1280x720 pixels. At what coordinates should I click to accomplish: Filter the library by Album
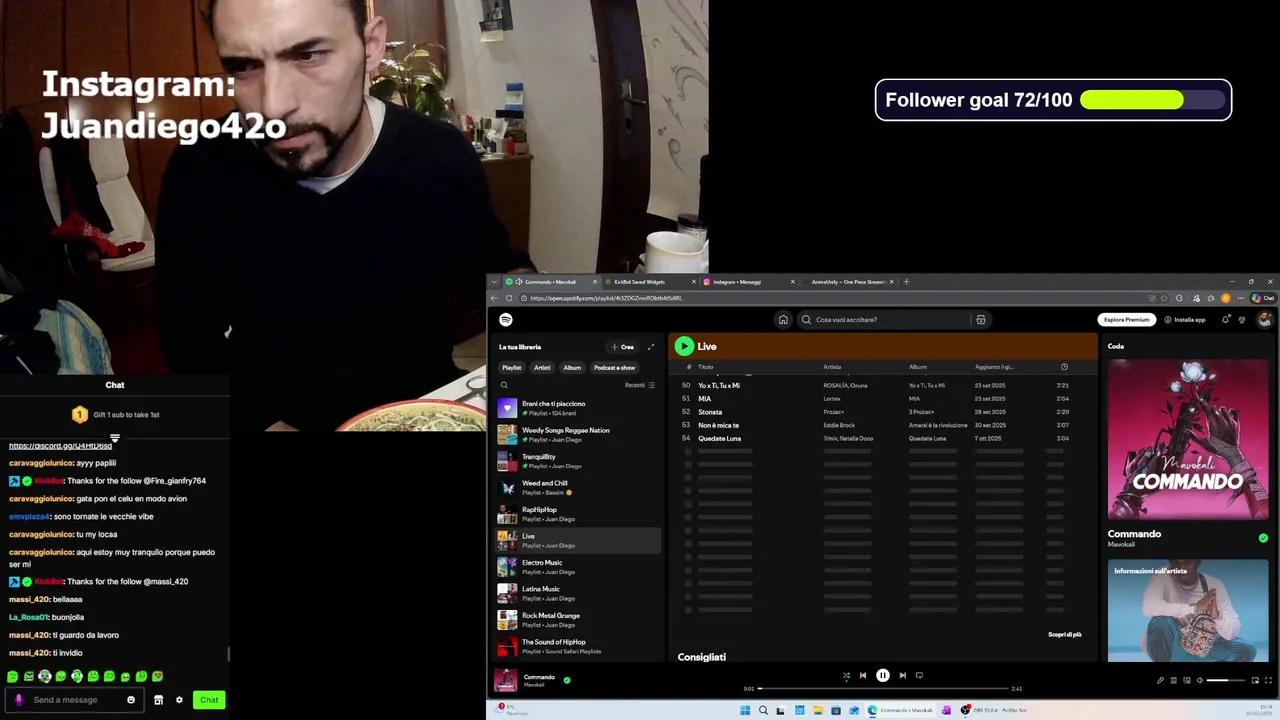pos(572,367)
